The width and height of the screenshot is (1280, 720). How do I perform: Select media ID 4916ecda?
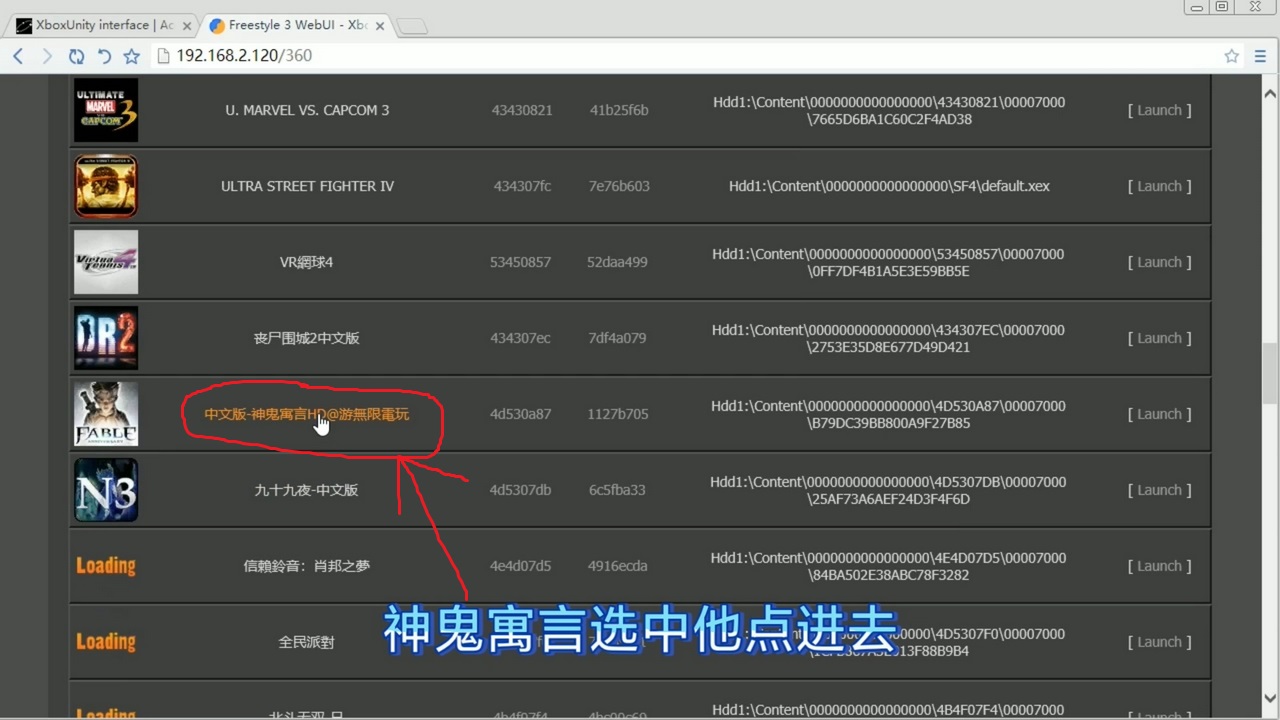(x=617, y=566)
